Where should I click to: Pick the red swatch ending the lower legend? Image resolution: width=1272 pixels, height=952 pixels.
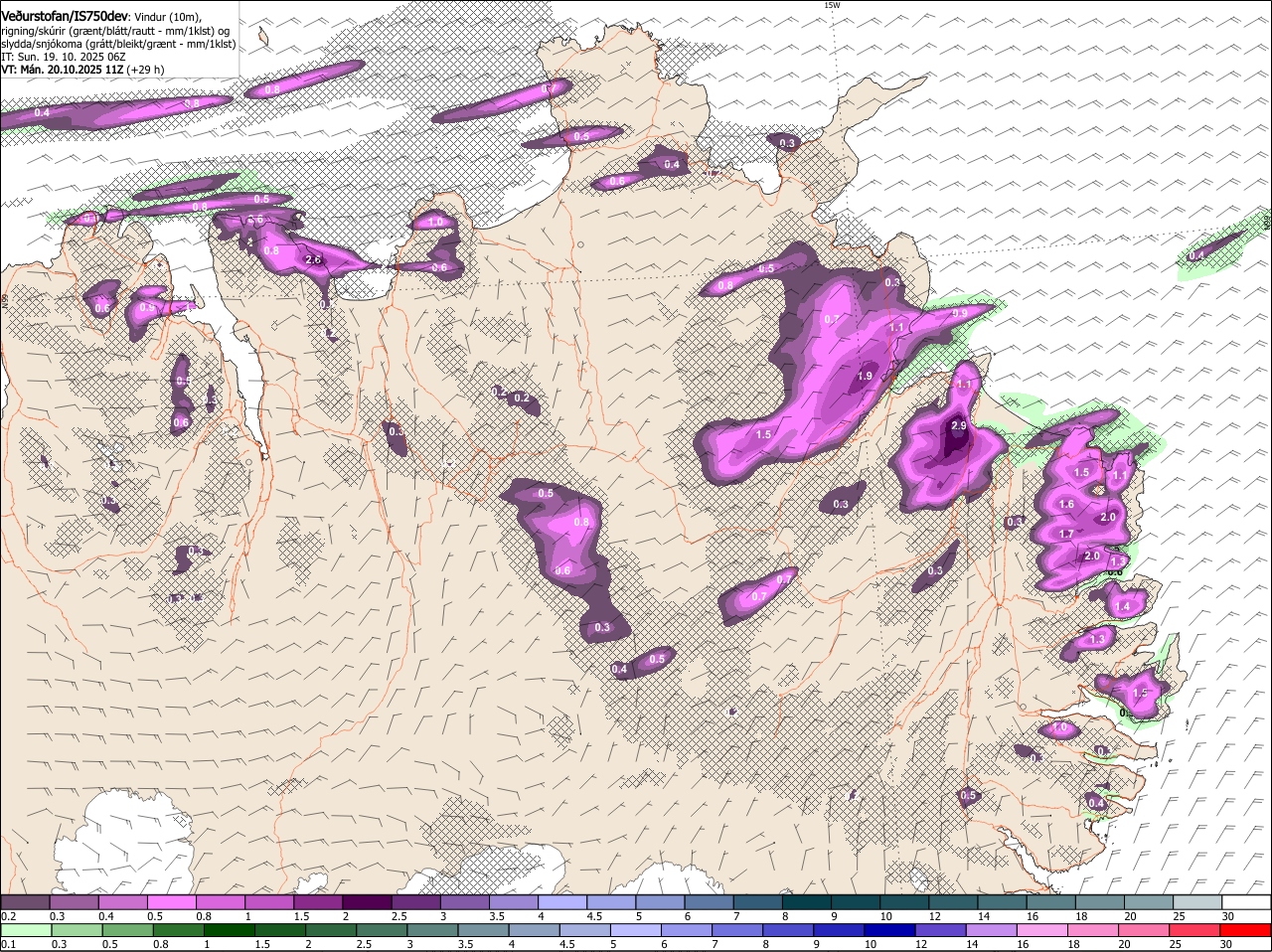pos(1246,930)
